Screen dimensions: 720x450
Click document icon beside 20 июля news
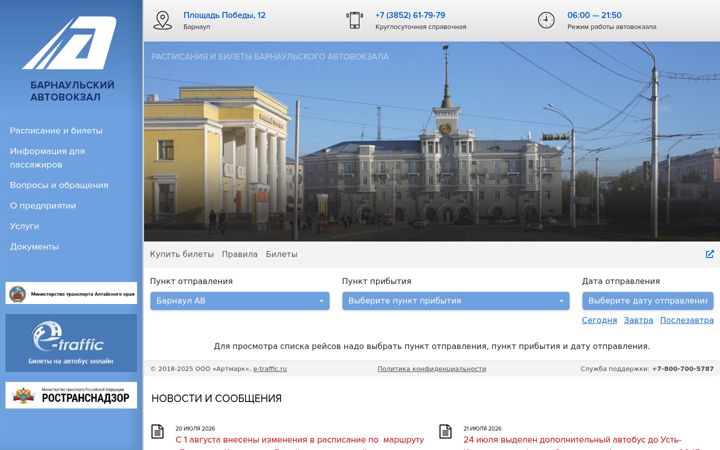coord(158,432)
